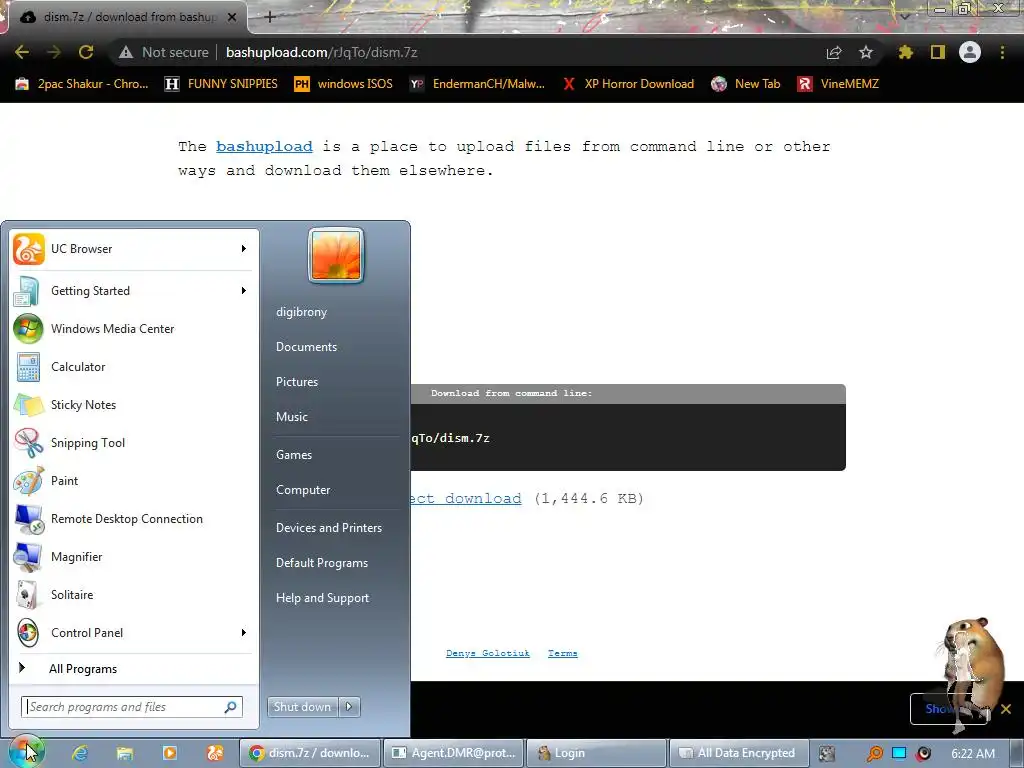Image resolution: width=1024 pixels, height=768 pixels.
Task: Open Chrome three-dot menu
Action: pos(1002,52)
